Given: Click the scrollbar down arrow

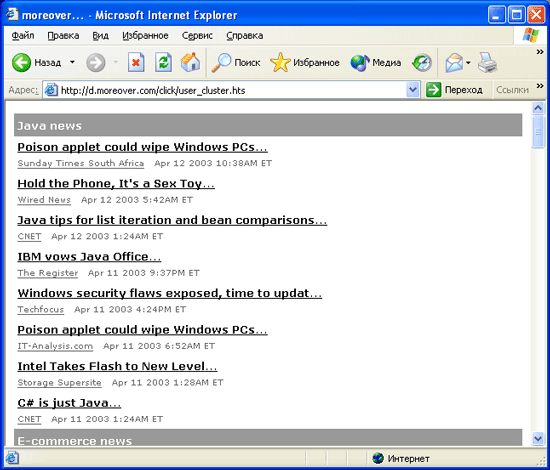Looking at the screenshot, I should tap(538, 438).
